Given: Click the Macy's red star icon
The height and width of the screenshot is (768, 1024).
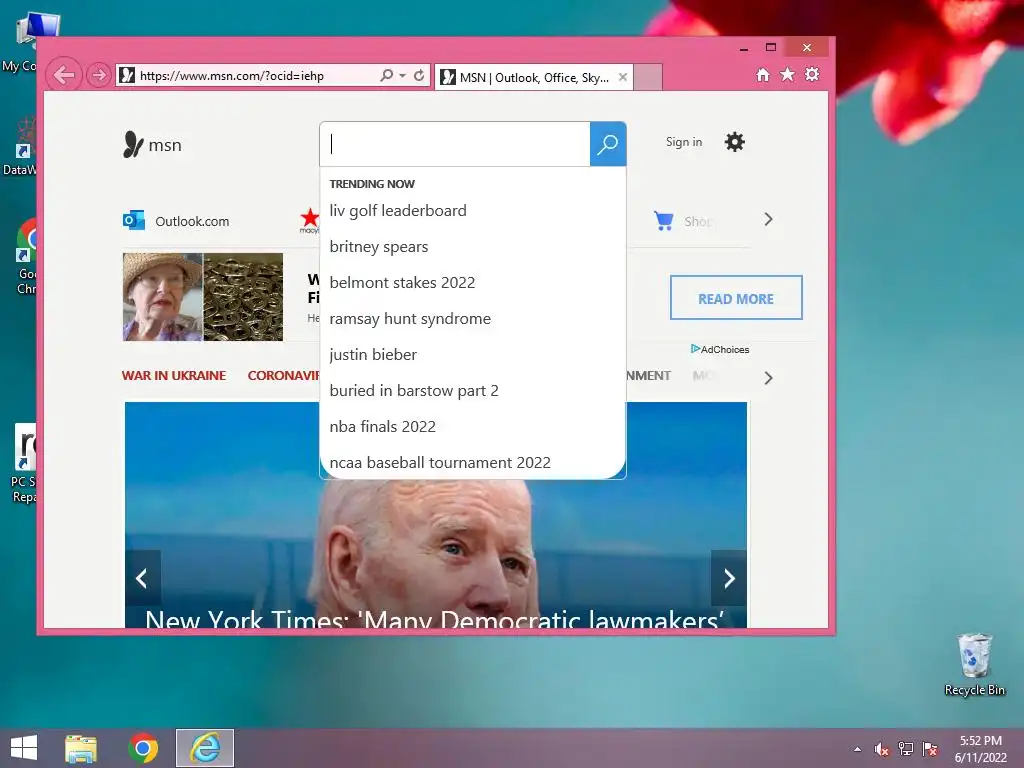Looking at the screenshot, I should (310, 219).
